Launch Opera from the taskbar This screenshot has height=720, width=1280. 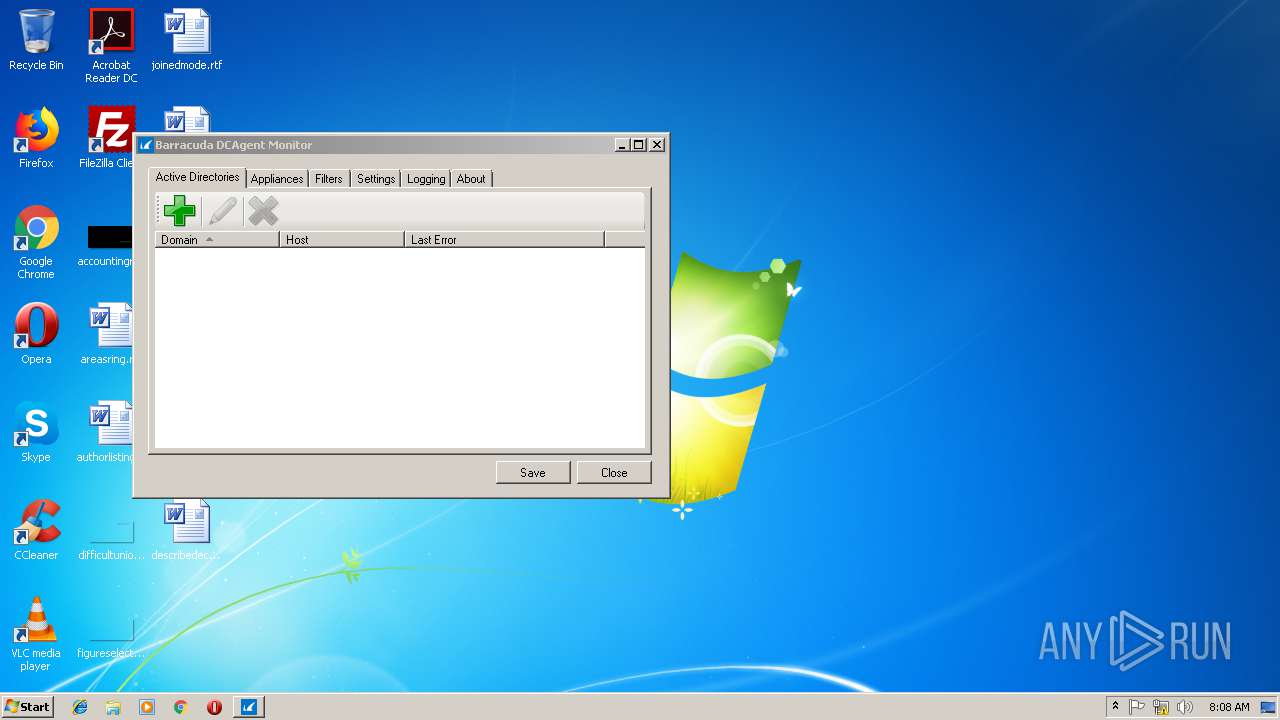(214, 707)
